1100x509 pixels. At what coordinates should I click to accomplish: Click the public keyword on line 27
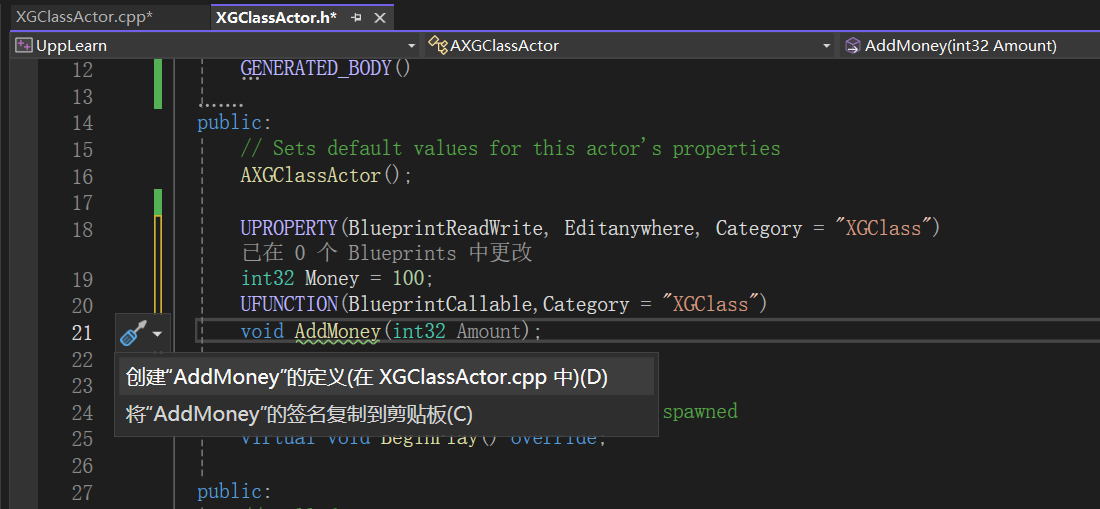point(229,491)
